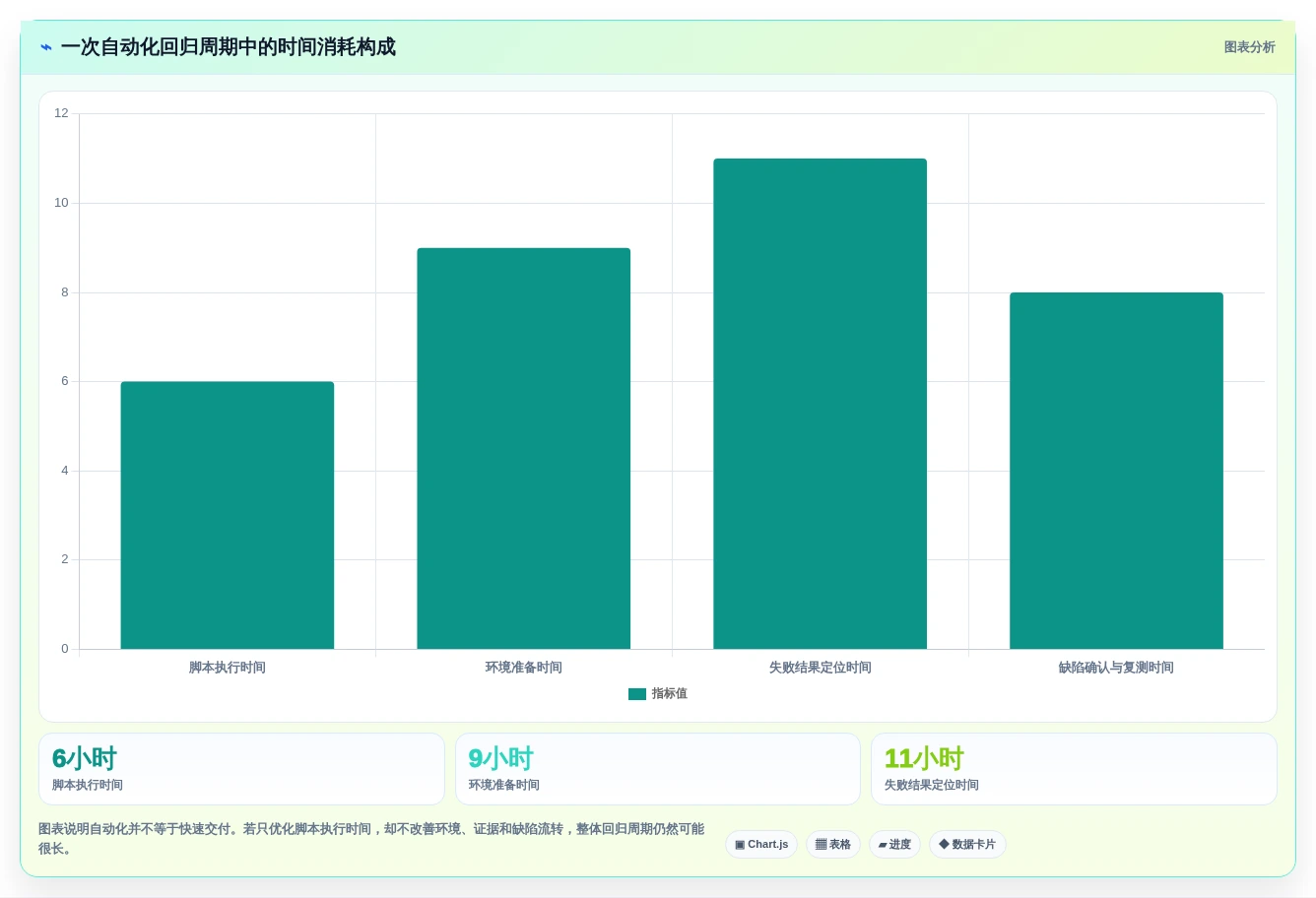Click the 脚本执行时间 caption under 6小时
This screenshot has height=898, width=1316.
click(88, 786)
